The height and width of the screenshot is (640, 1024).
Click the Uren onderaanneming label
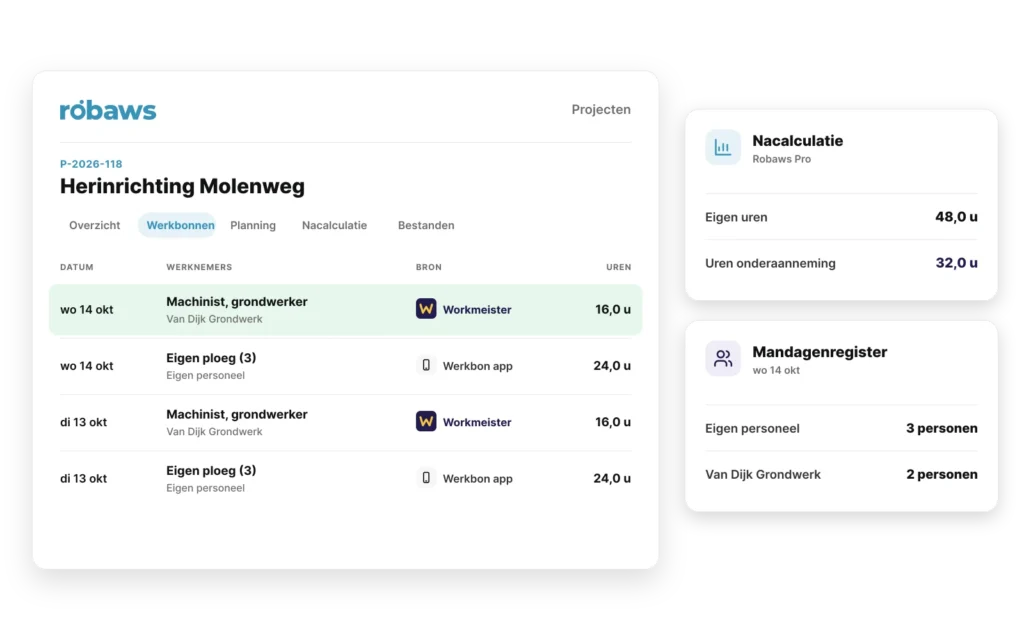point(770,263)
